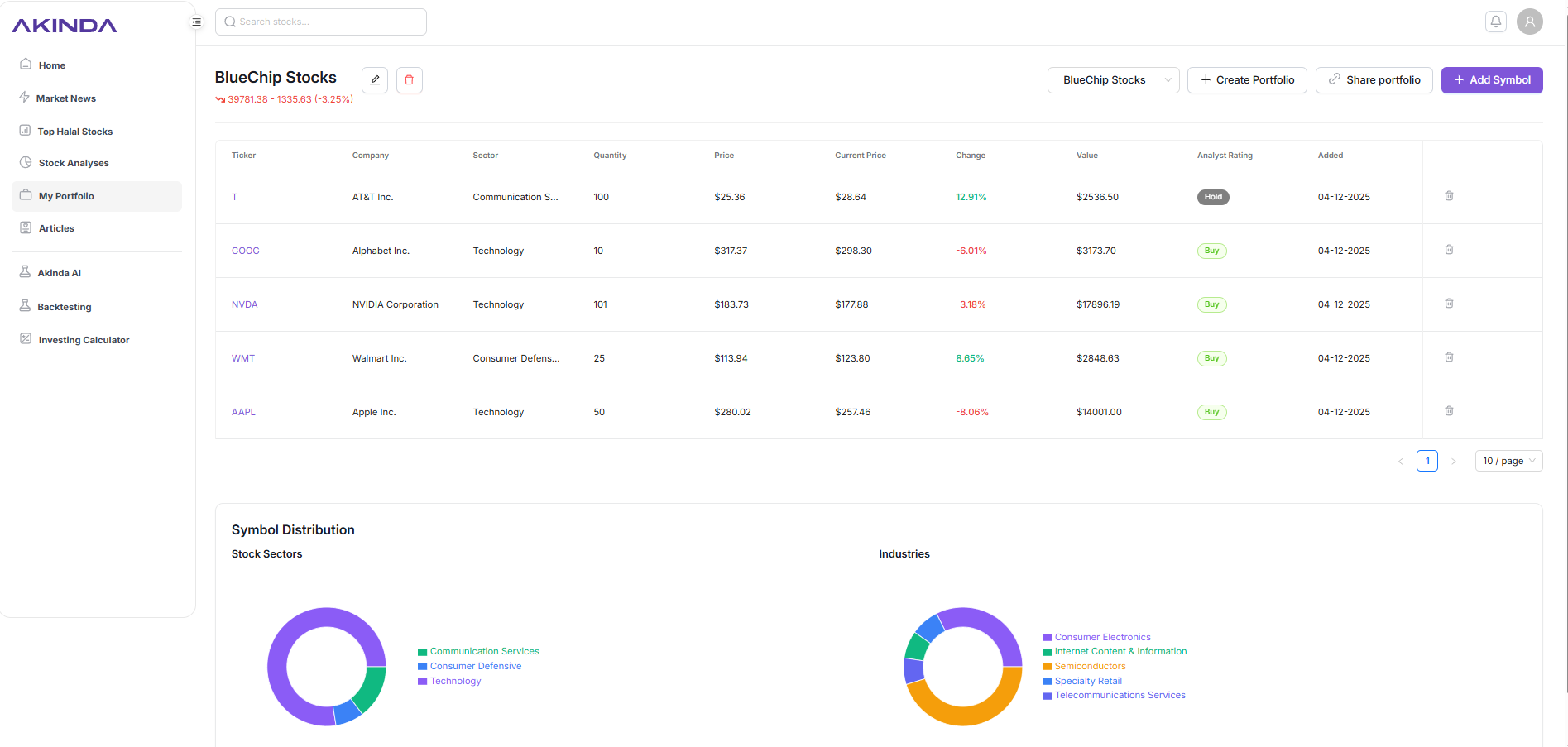
Task: Open the Market News section
Action: [x=66, y=98]
